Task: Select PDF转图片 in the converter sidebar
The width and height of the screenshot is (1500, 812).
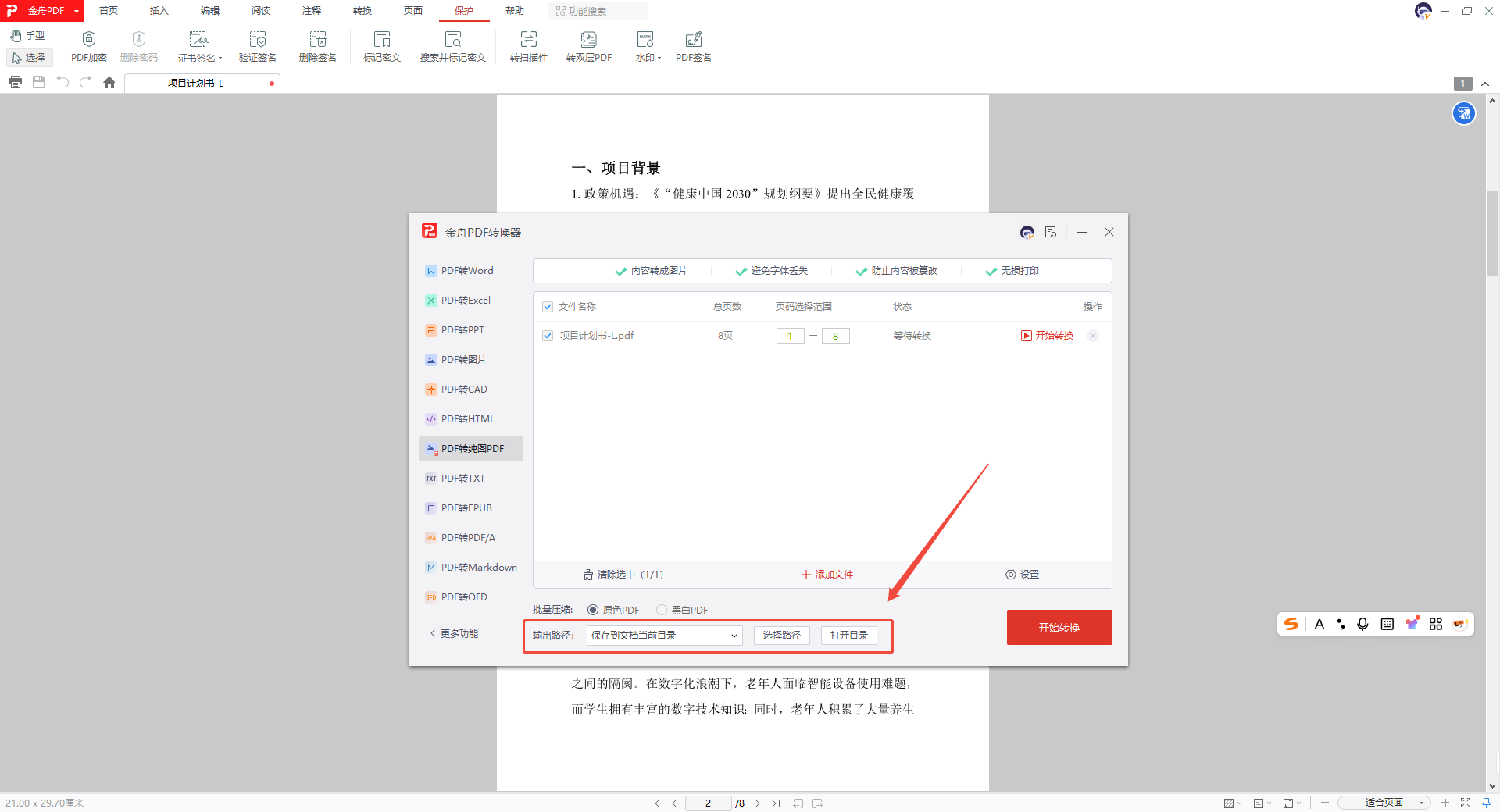Action: tap(471, 360)
